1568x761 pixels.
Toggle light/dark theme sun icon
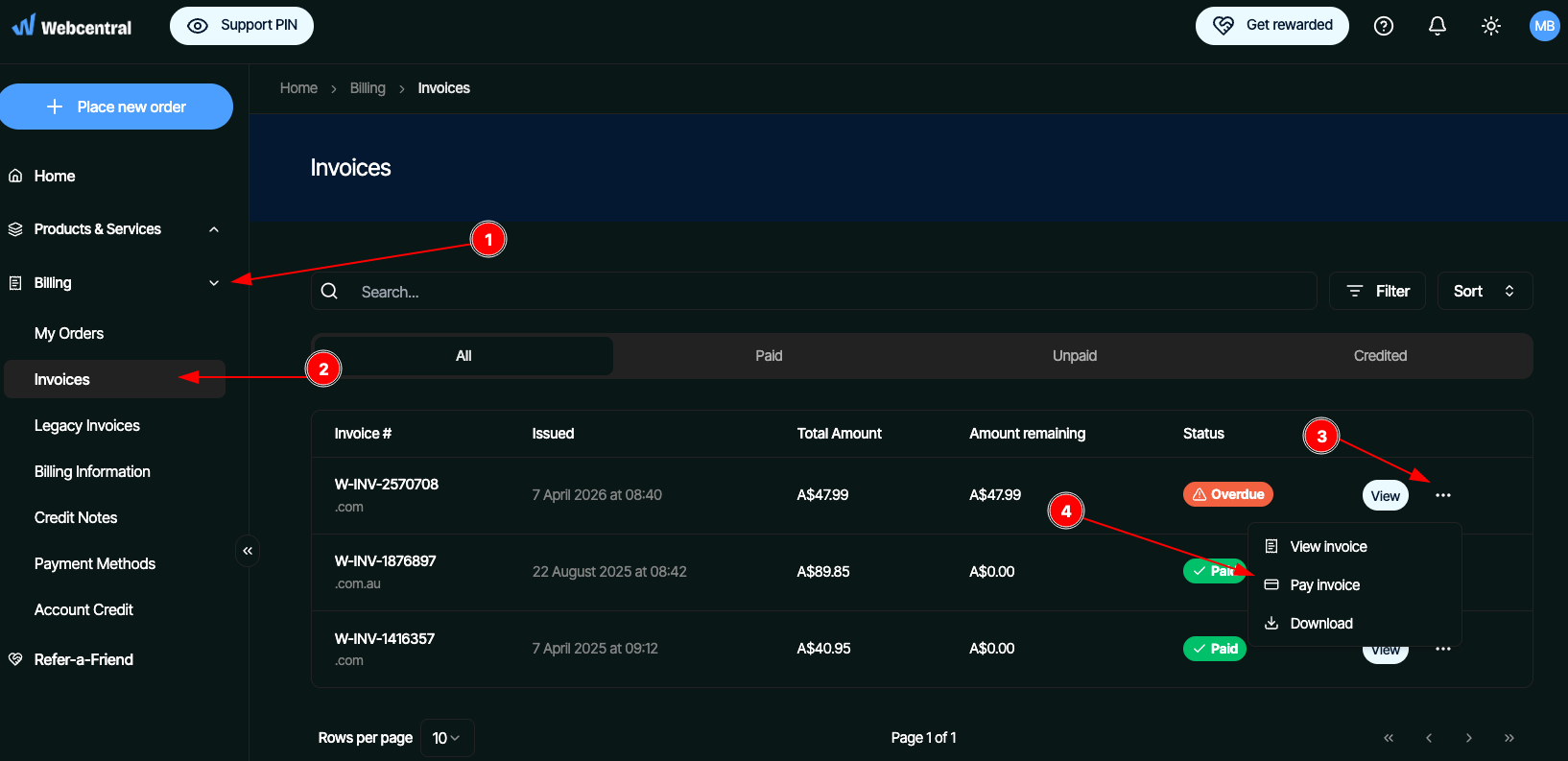(1490, 26)
